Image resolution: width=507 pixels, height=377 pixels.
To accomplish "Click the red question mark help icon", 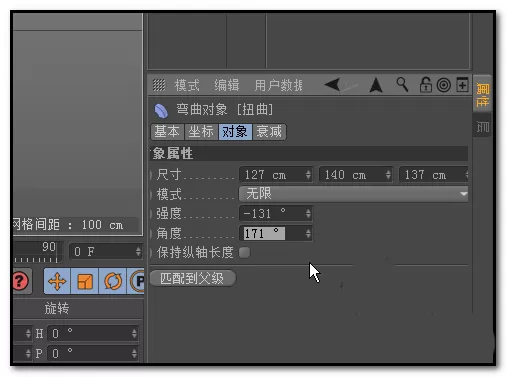I will pyautogui.click(x=21, y=281).
